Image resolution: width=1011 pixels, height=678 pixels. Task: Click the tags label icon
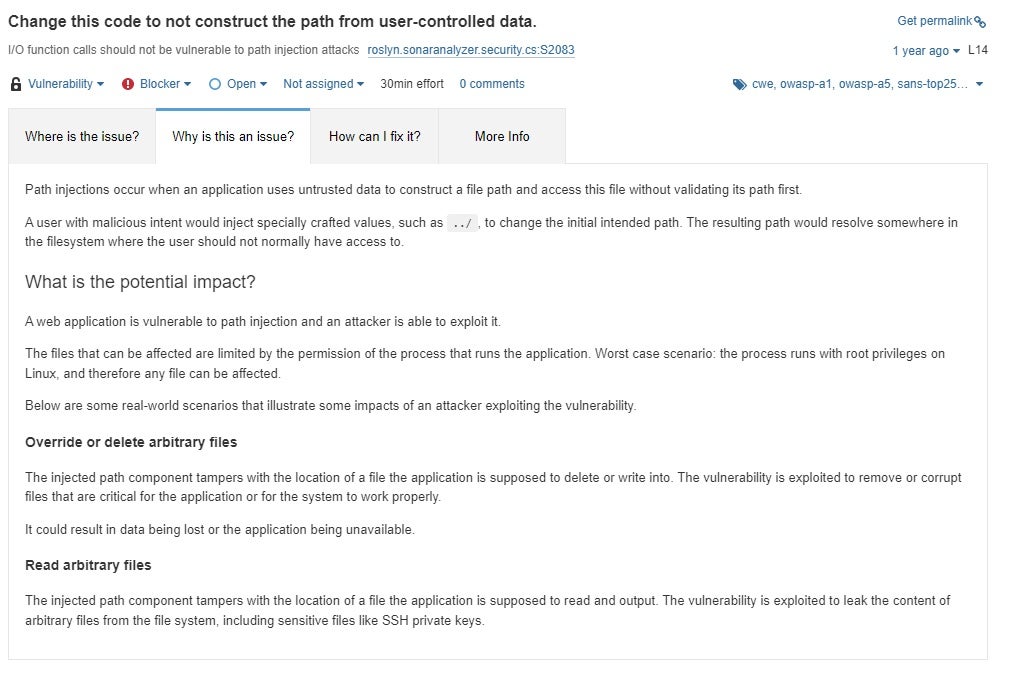(x=740, y=85)
